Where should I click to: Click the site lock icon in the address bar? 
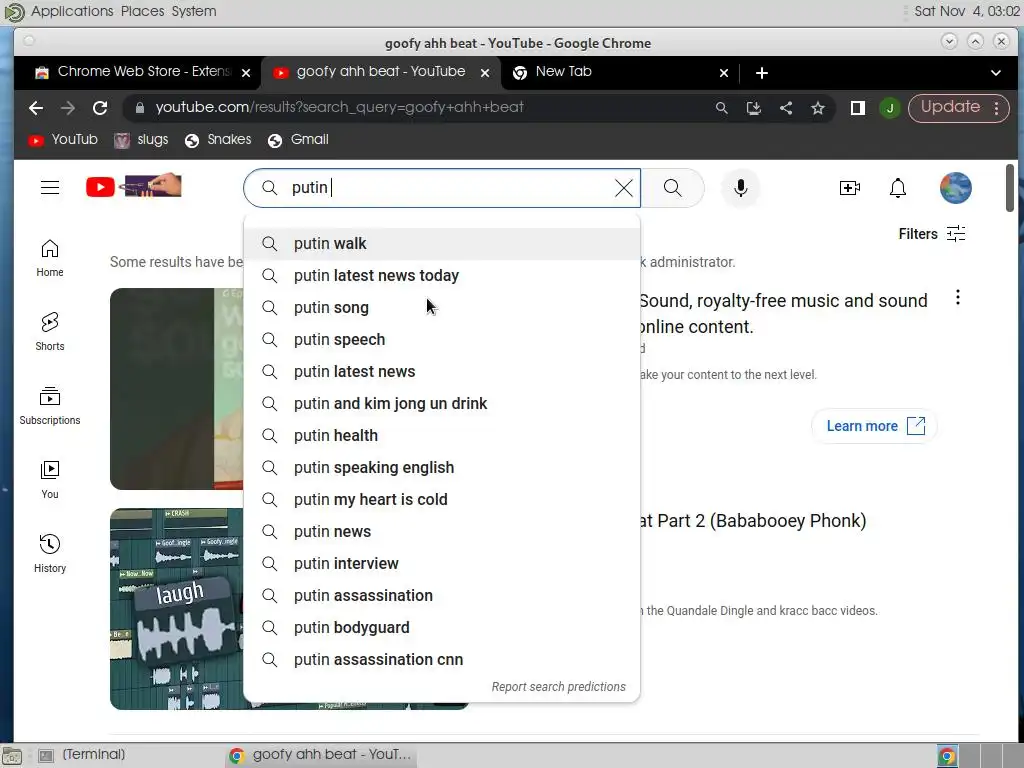point(139,108)
